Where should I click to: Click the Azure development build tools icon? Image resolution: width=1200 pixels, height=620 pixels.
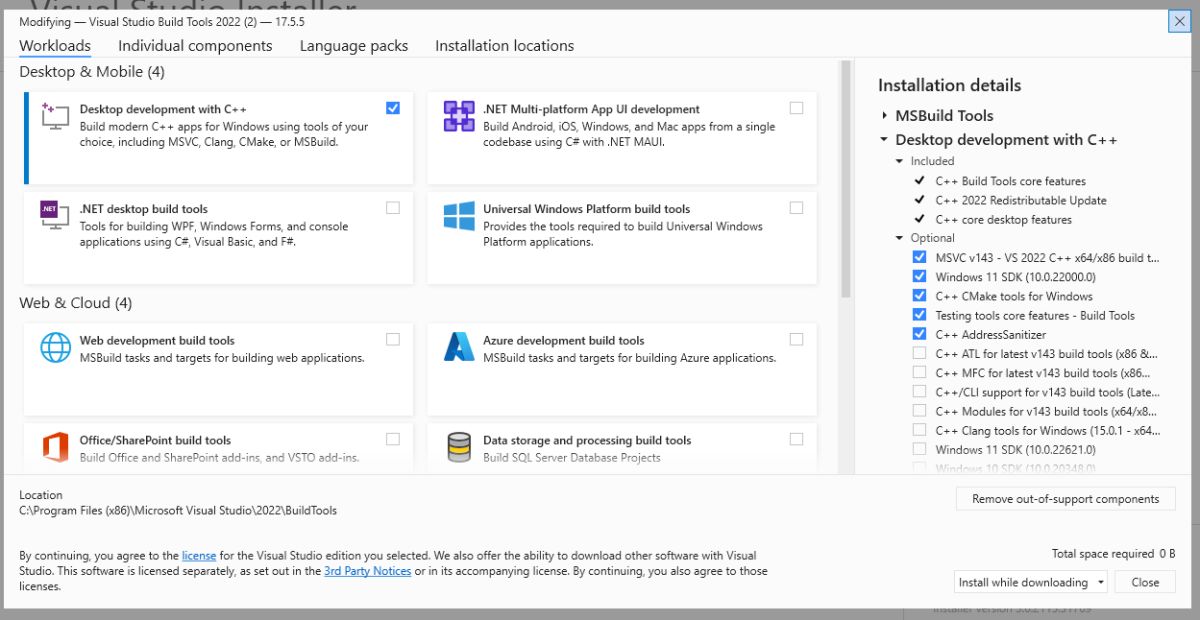point(459,347)
